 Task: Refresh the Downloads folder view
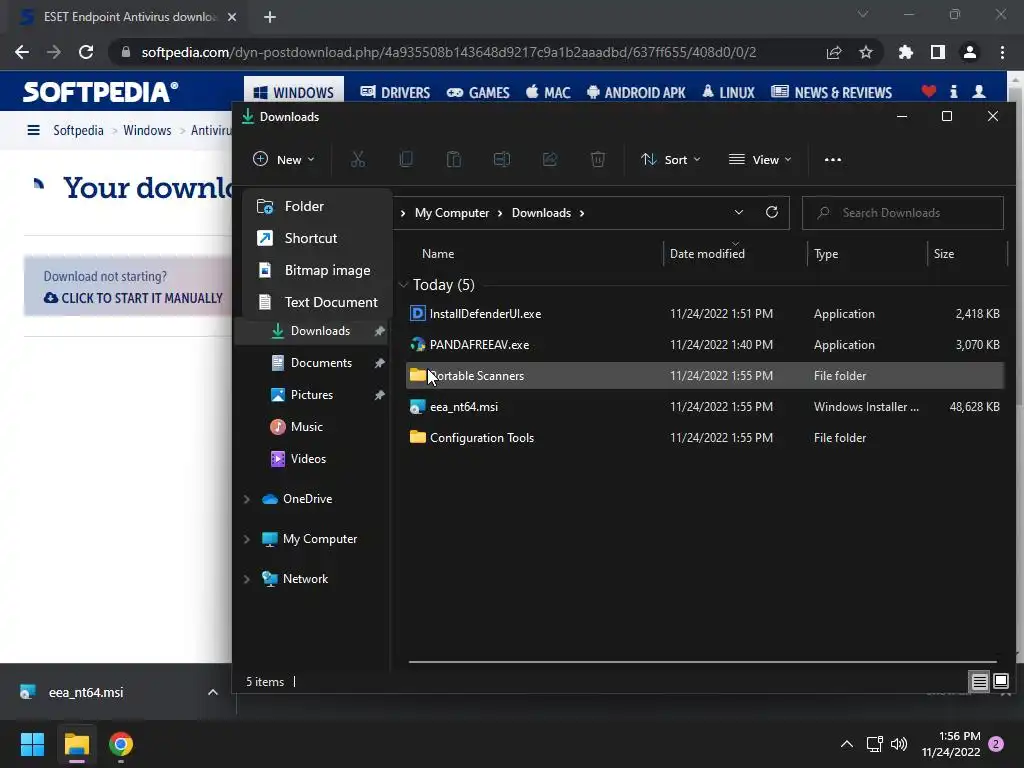pos(772,212)
